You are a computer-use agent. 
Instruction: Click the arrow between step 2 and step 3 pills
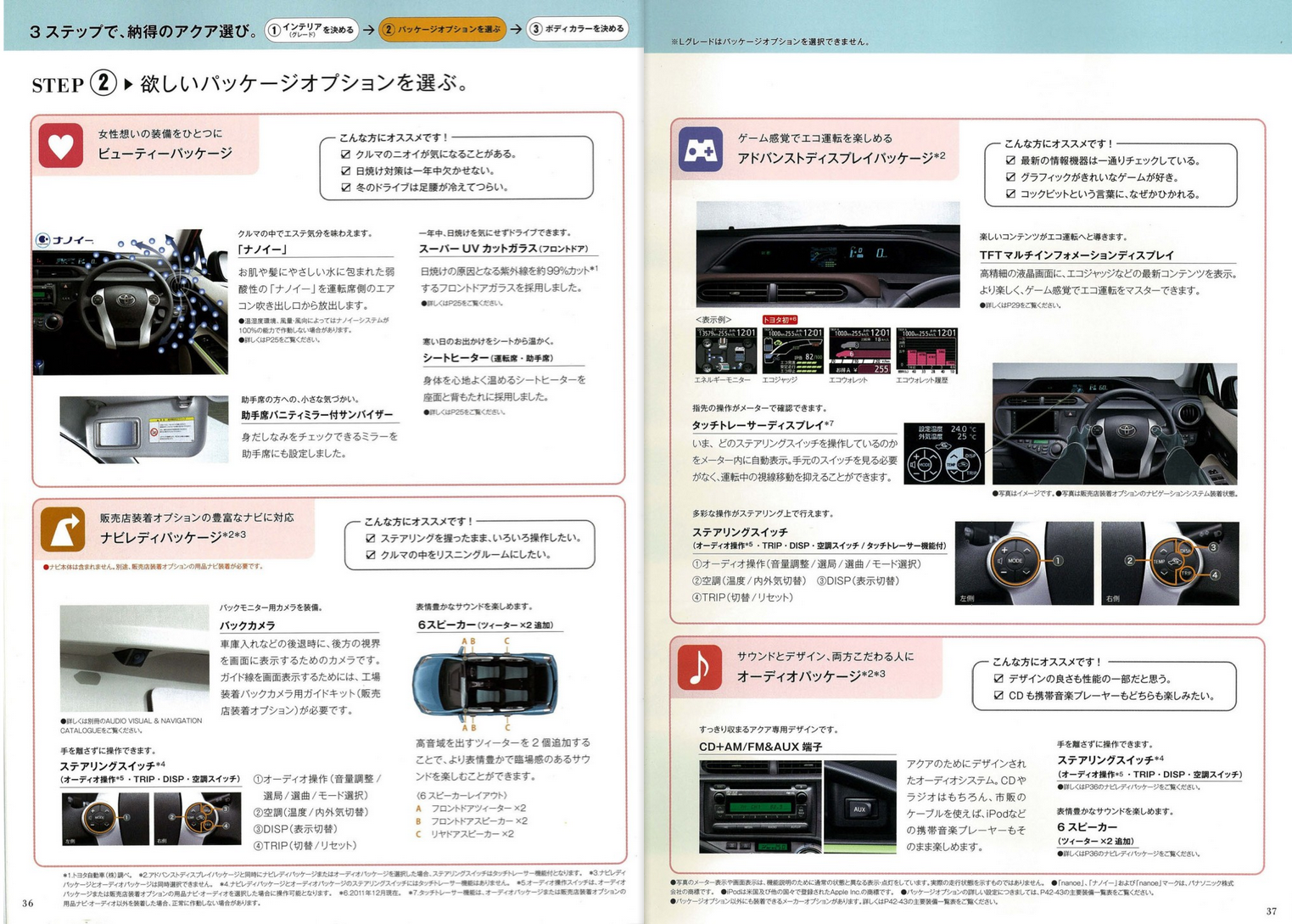click(516, 30)
